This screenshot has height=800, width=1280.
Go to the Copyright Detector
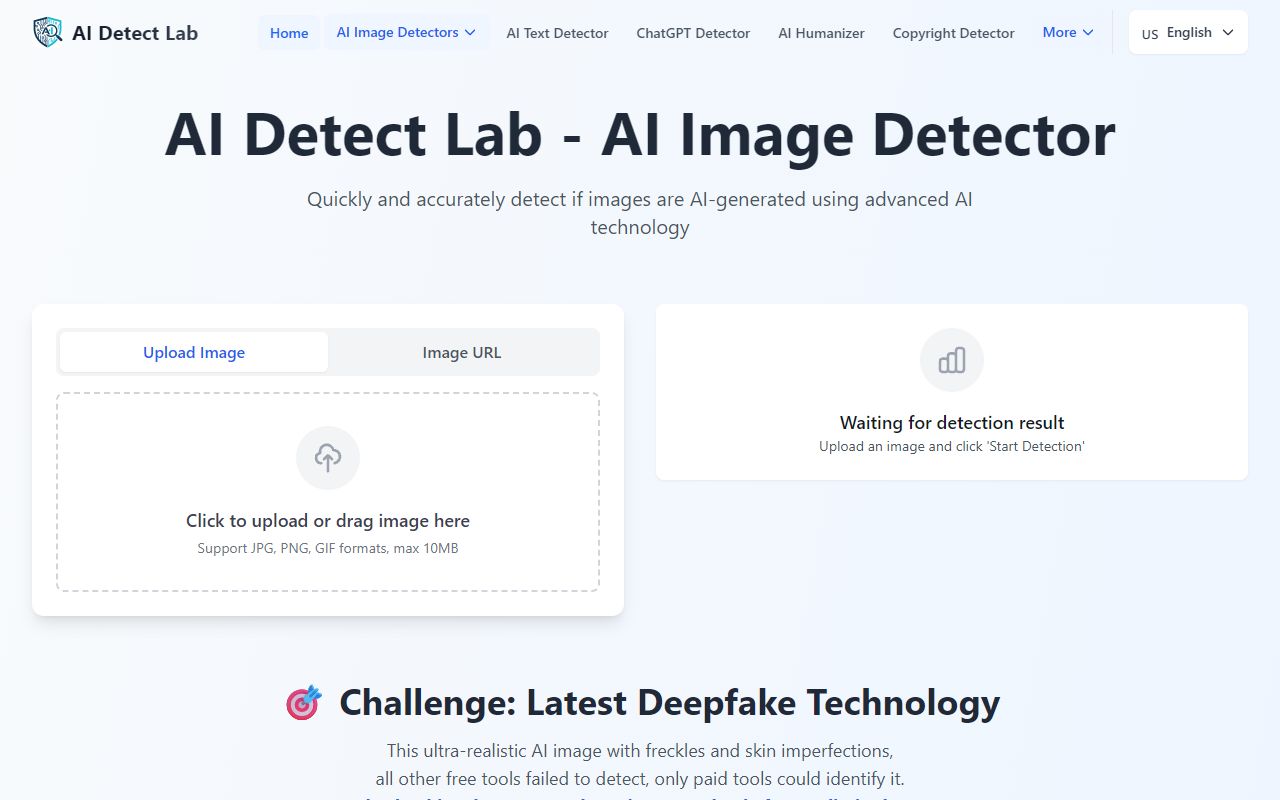click(952, 32)
